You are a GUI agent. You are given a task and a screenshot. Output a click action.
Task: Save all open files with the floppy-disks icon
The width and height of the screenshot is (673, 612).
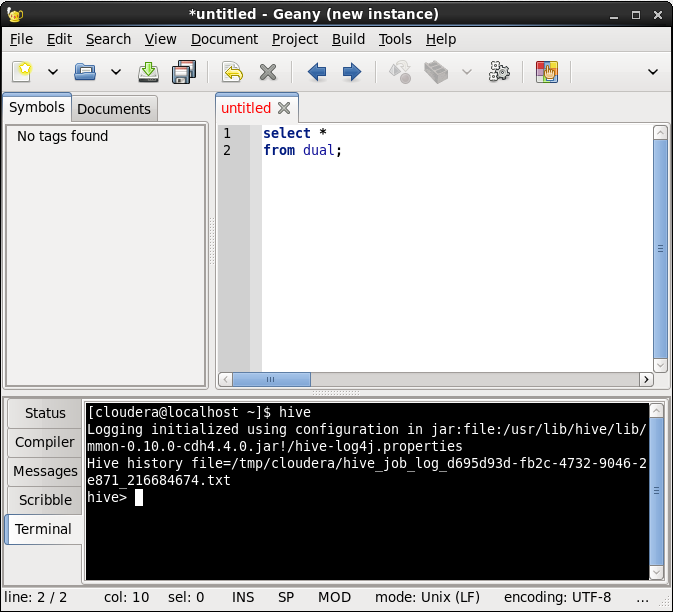(184, 72)
